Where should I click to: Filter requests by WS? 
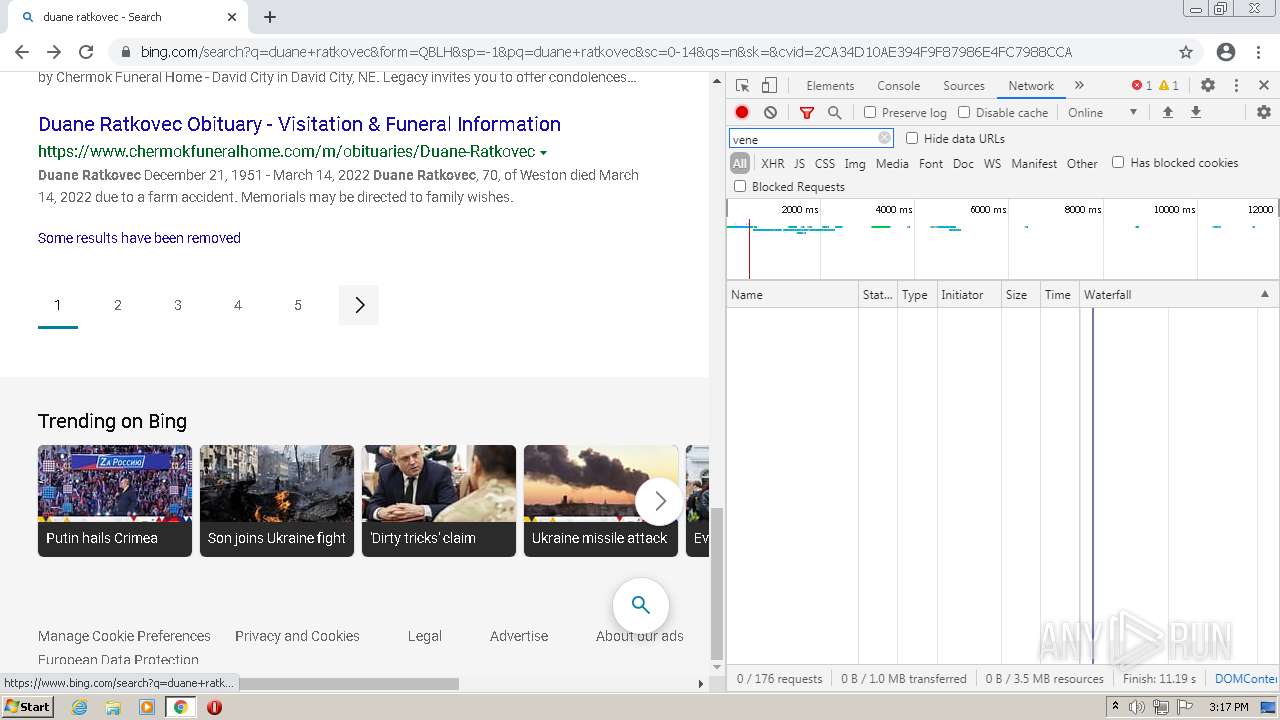(992, 163)
